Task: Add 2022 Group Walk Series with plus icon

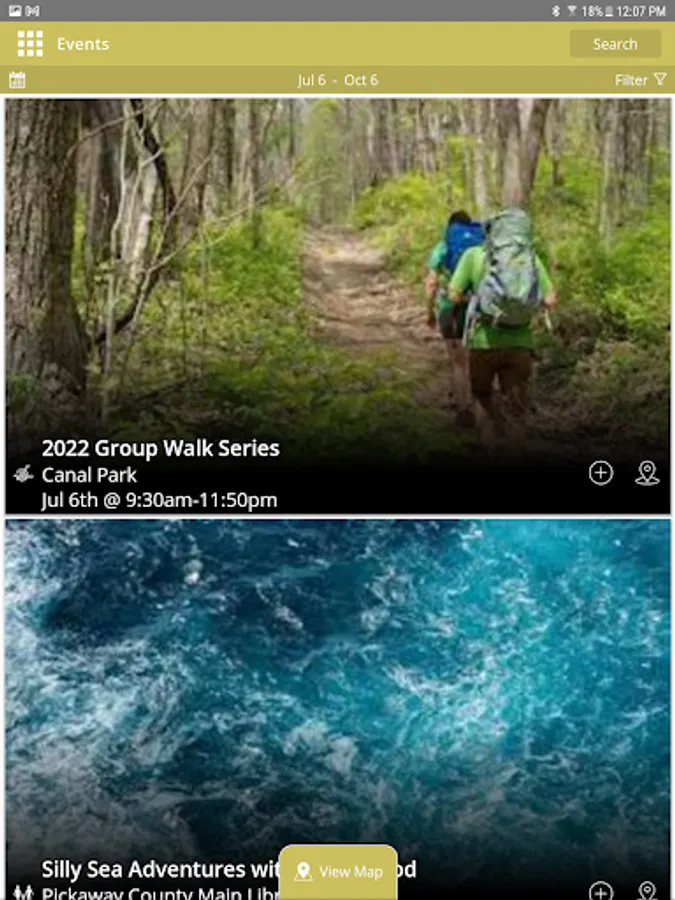Action: coord(601,473)
